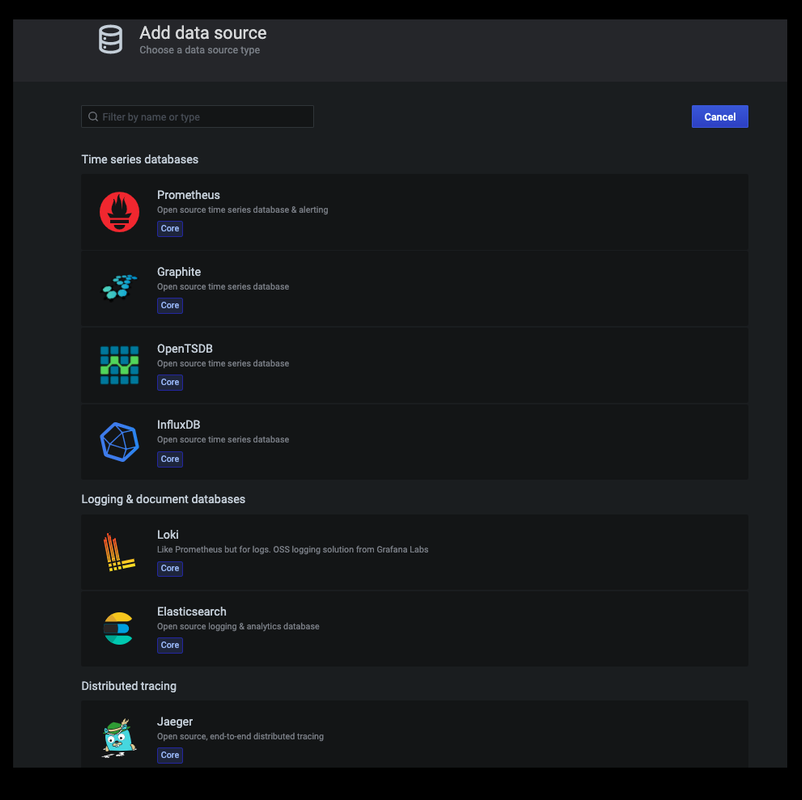Select the Prometheus data source title
The width and height of the screenshot is (802, 800).
(188, 195)
